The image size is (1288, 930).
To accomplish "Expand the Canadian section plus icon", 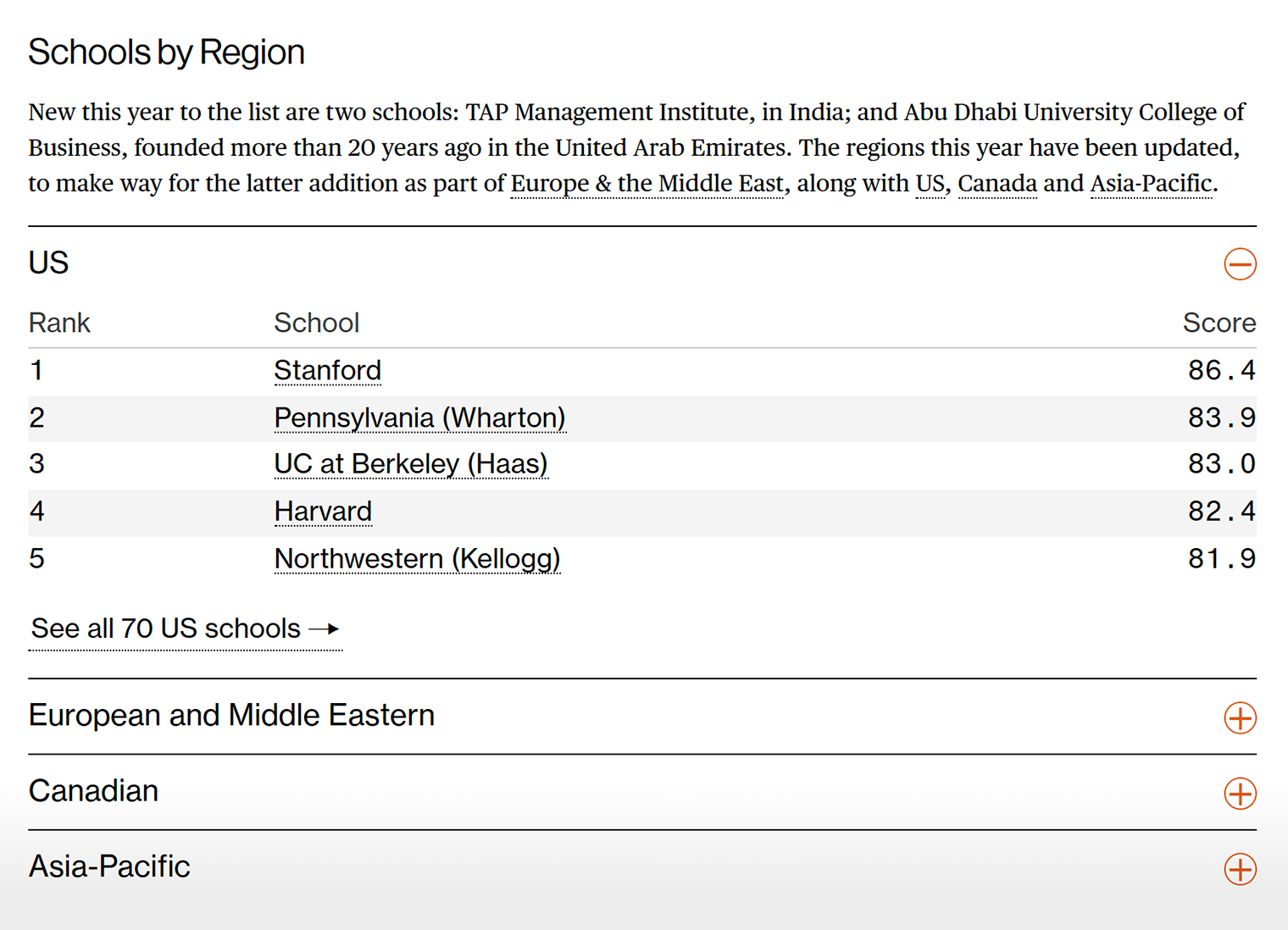I will (1240, 794).
